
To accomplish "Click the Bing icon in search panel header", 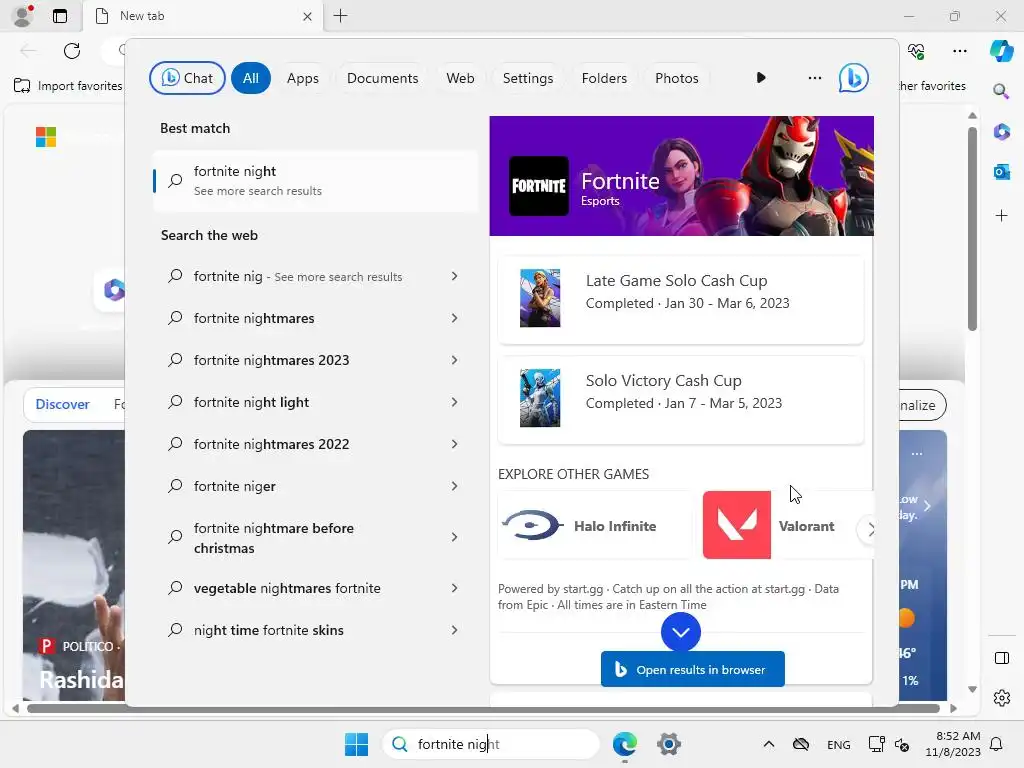I will pos(854,78).
